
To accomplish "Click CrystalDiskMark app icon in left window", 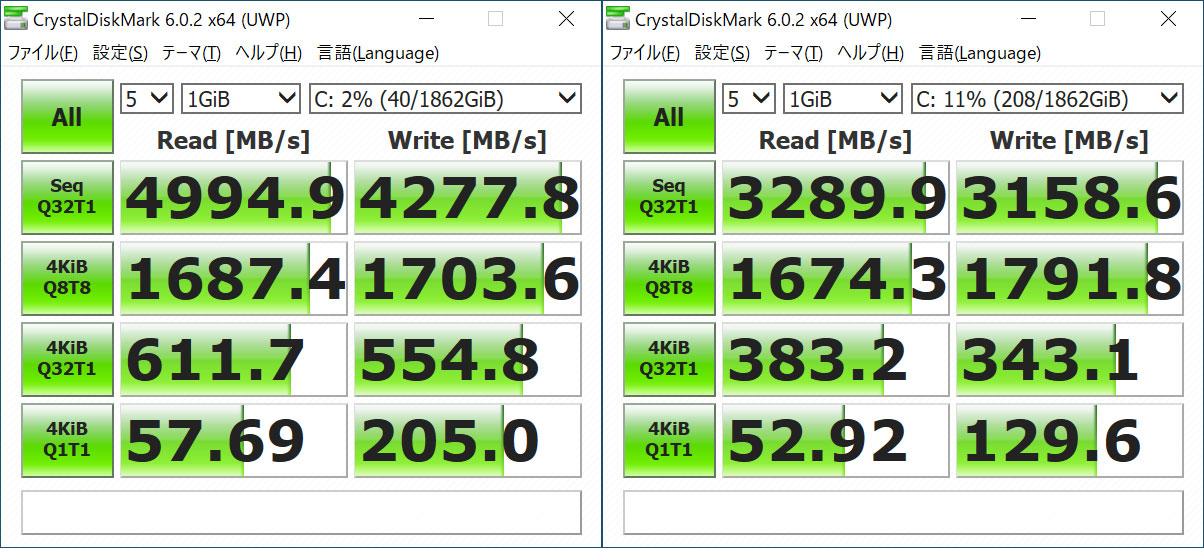I will point(17,19).
